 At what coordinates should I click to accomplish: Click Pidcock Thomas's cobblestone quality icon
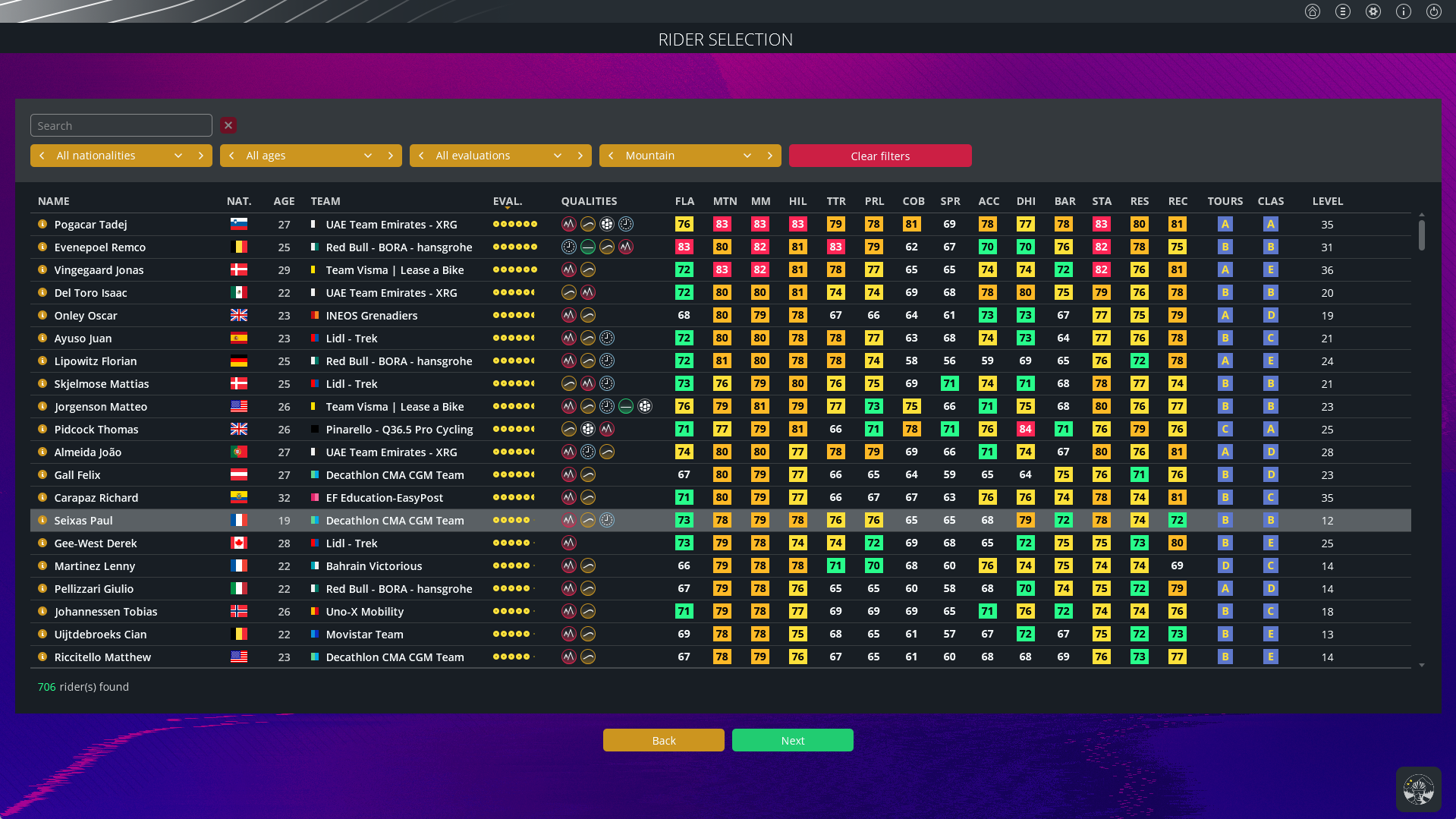(x=588, y=429)
